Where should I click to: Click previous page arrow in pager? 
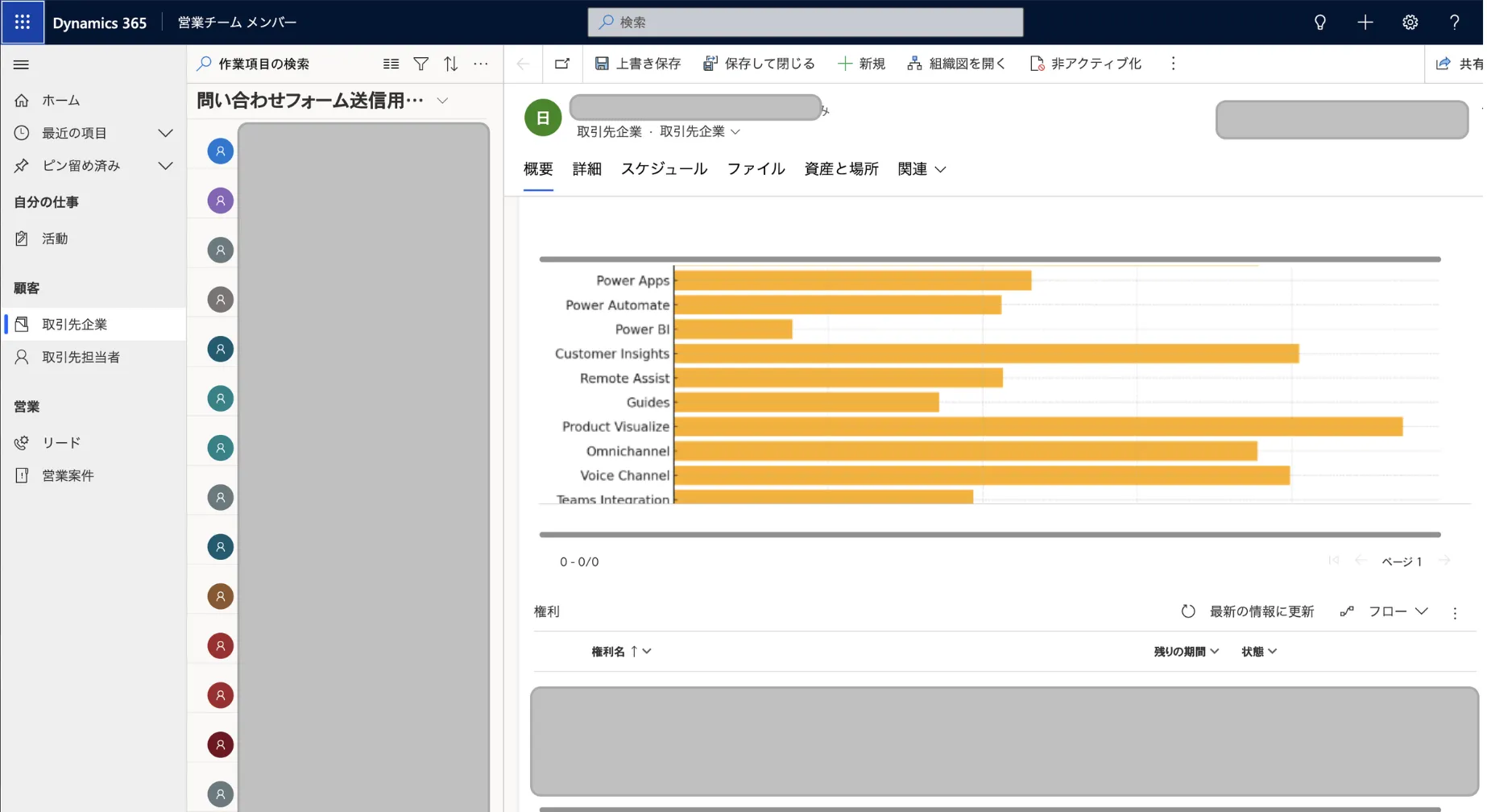[x=1361, y=561]
